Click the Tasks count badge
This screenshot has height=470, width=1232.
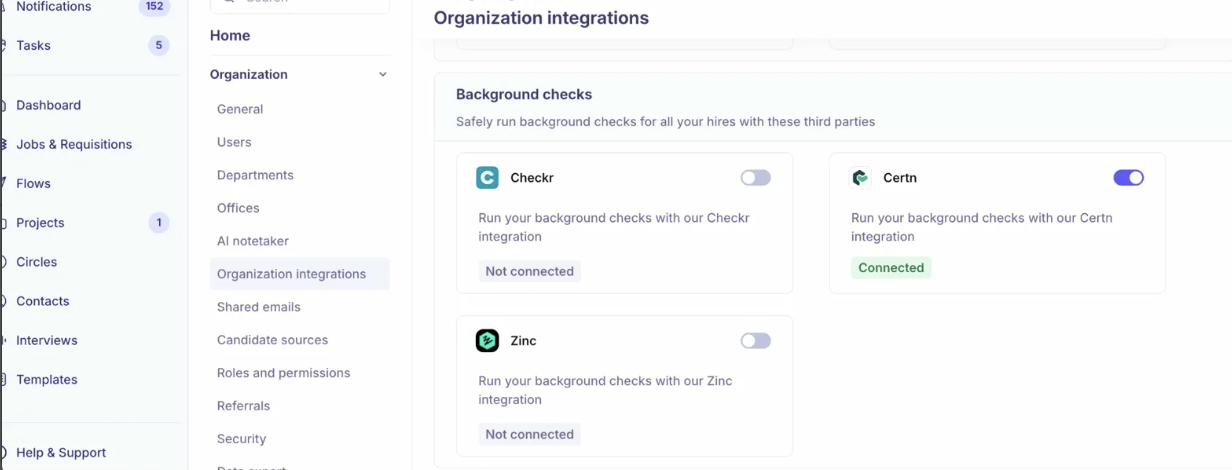tap(158, 45)
